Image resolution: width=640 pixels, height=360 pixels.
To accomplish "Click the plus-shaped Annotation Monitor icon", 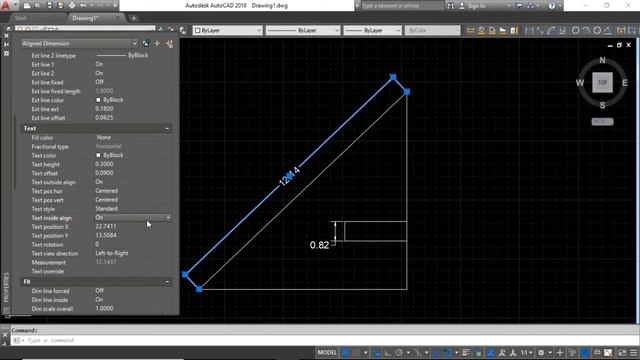I will [x=560, y=353].
